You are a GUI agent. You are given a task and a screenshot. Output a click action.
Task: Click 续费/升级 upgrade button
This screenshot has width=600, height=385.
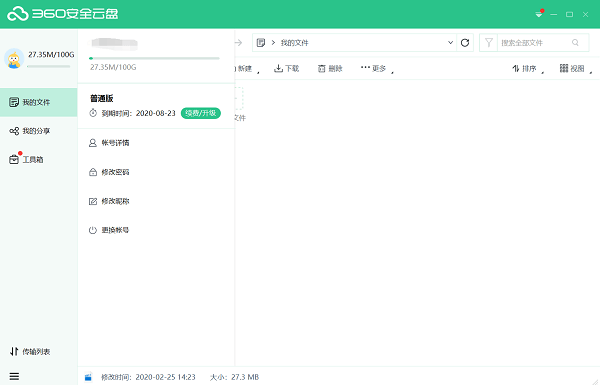click(x=201, y=113)
